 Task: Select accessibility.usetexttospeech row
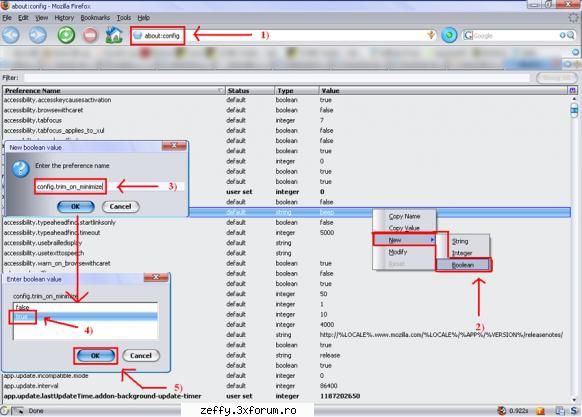(x=286, y=253)
